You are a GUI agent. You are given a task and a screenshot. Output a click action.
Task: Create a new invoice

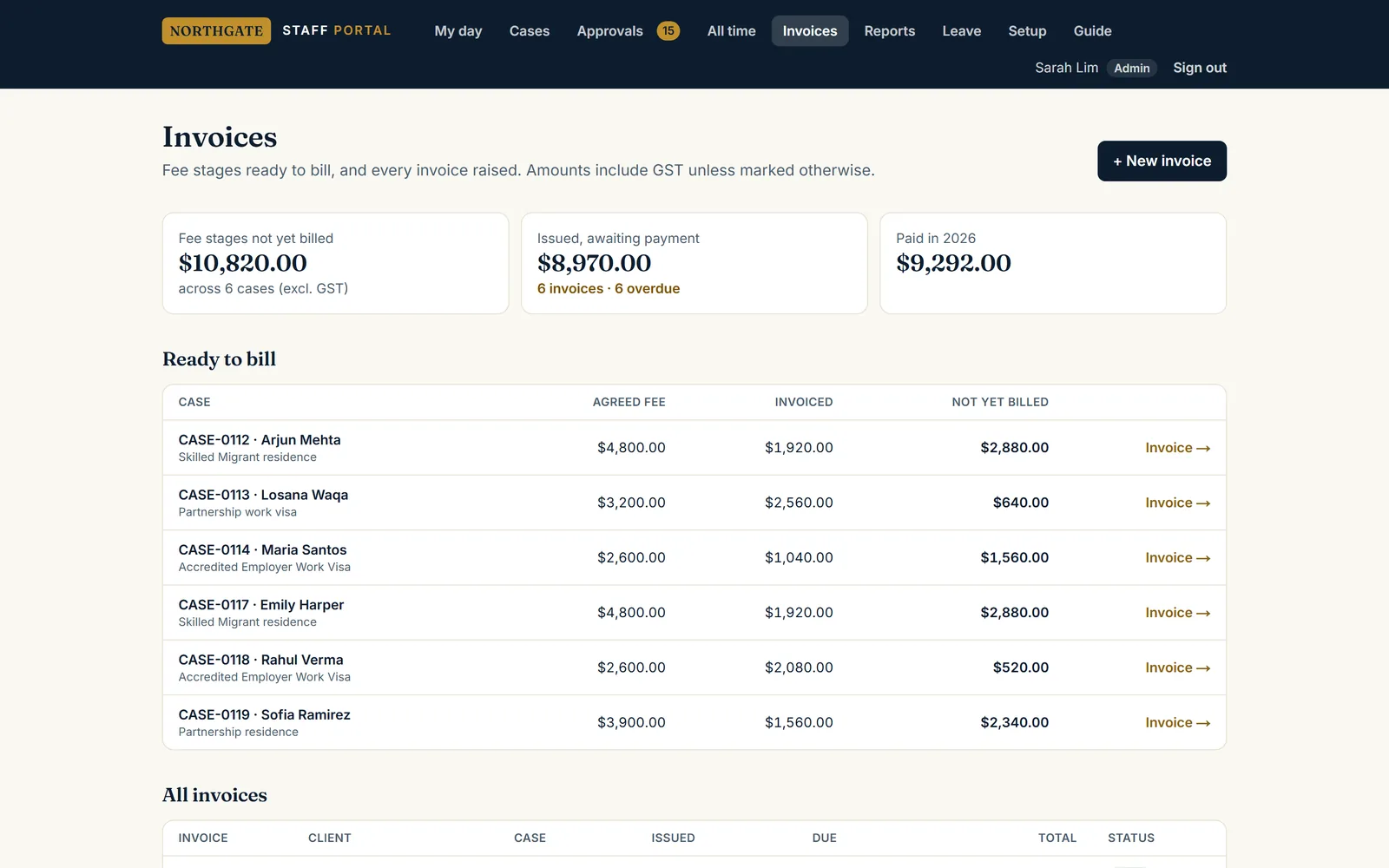click(1162, 161)
